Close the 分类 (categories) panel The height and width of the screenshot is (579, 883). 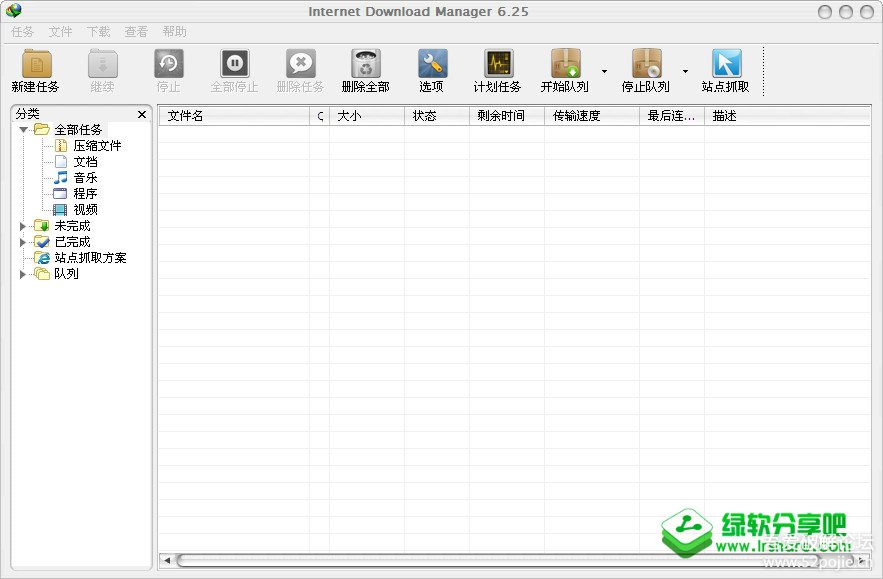(141, 114)
